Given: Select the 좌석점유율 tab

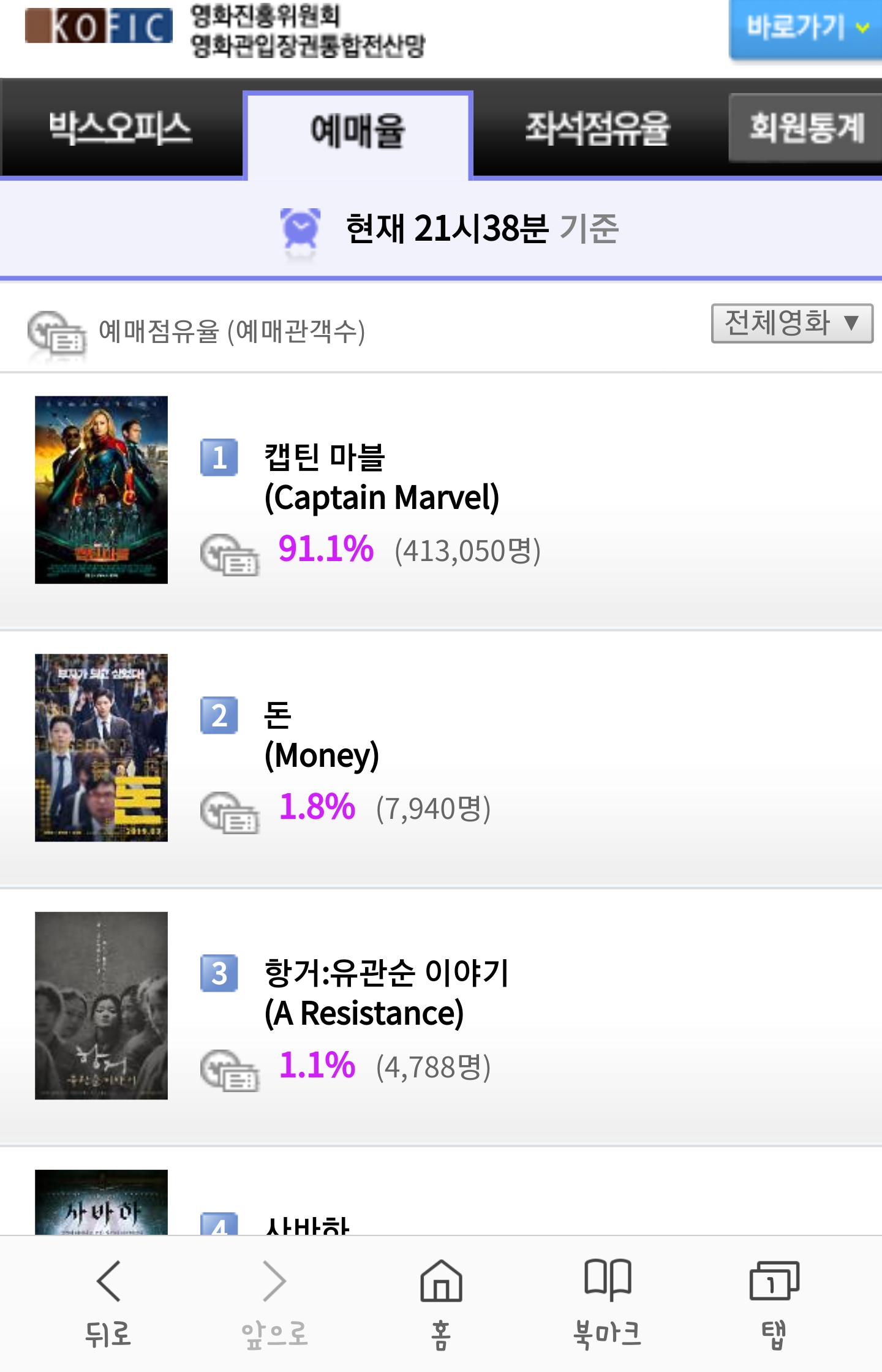Looking at the screenshot, I should click(597, 129).
